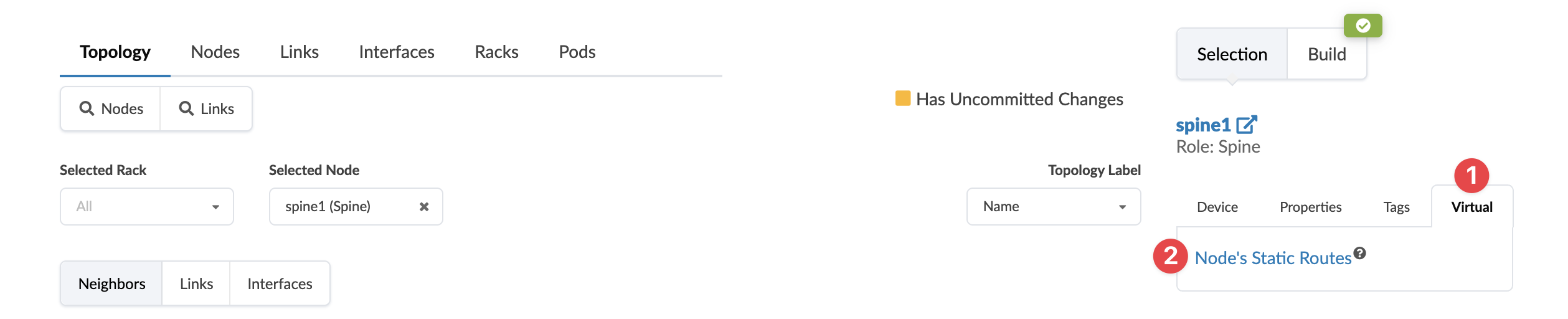1568x319 pixels.
Task: Toggle the Neighbors view button
Action: [x=112, y=284]
